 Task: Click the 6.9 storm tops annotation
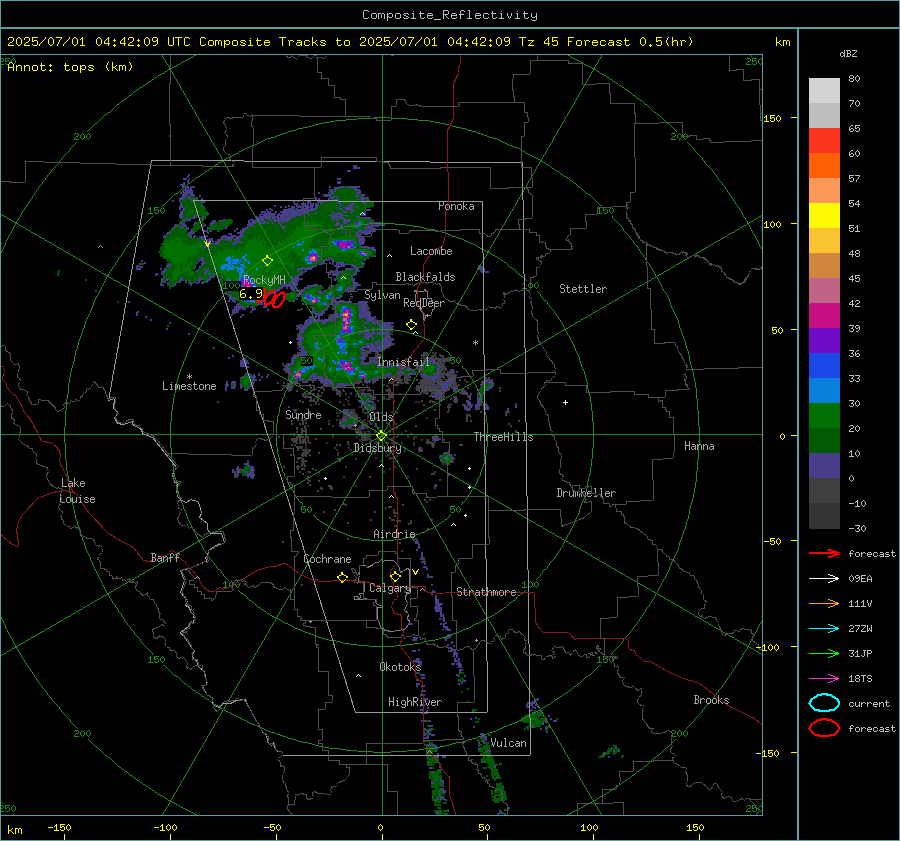coord(251,294)
